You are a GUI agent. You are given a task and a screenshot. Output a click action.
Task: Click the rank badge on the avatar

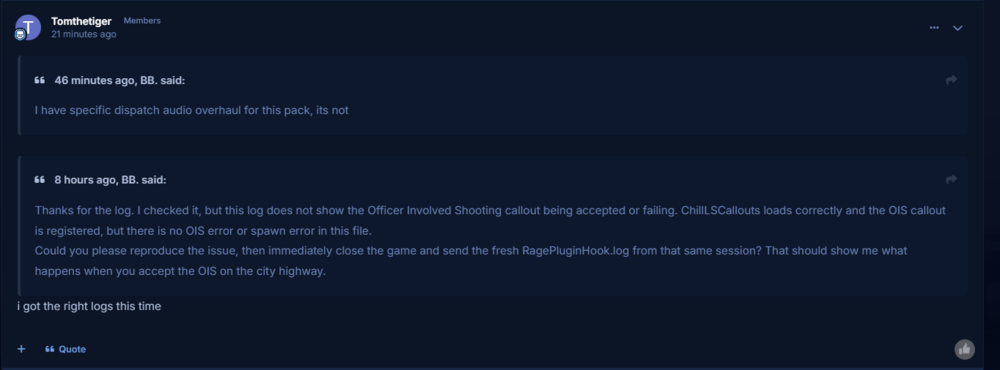click(20, 36)
